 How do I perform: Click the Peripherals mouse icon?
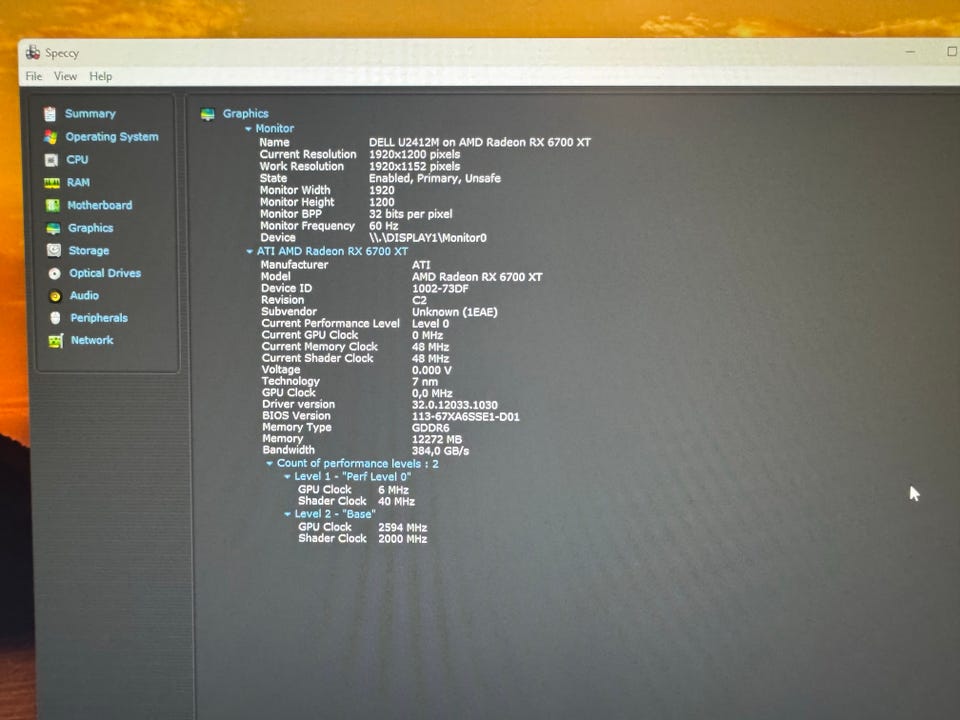coord(55,318)
